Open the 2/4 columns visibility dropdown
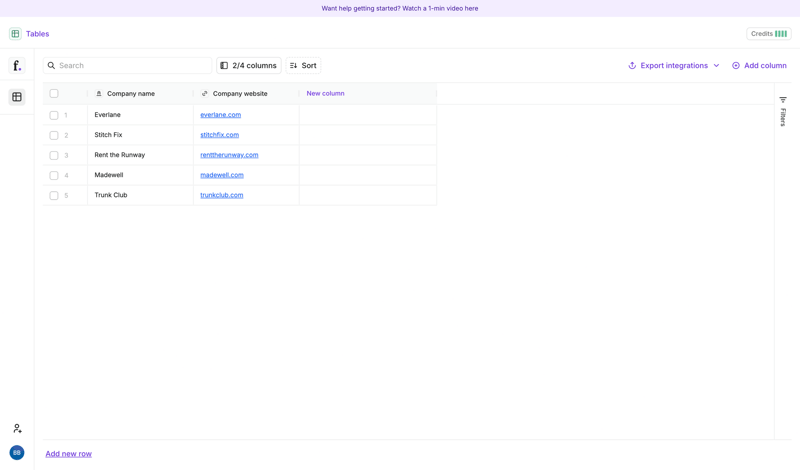This screenshot has width=800, height=470. [x=248, y=65]
